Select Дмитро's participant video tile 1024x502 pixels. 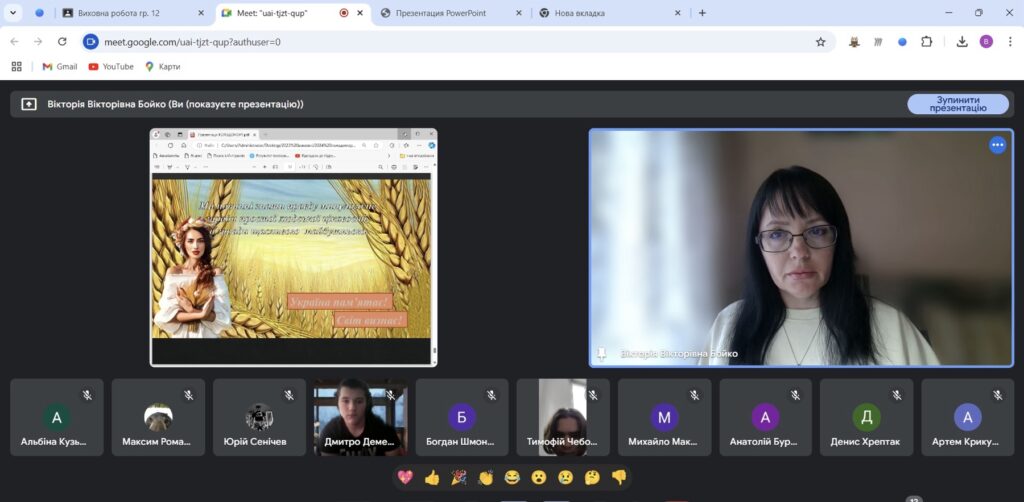pos(360,417)
